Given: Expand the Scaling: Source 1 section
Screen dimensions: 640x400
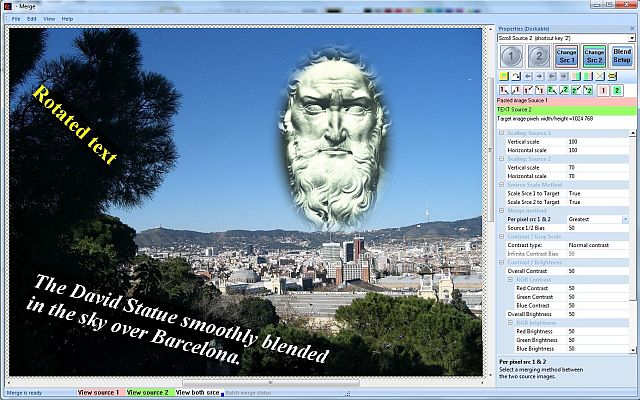Looking at the screenshot, I should [502, 133].
